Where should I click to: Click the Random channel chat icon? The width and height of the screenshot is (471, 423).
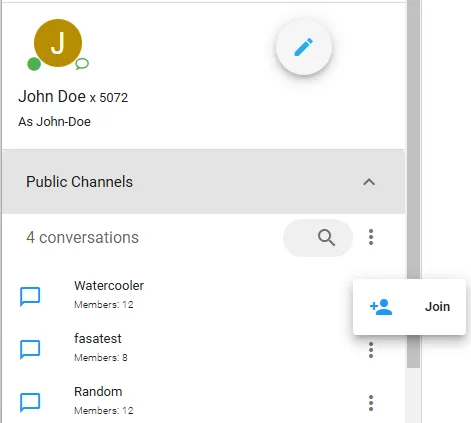[30, 402]
